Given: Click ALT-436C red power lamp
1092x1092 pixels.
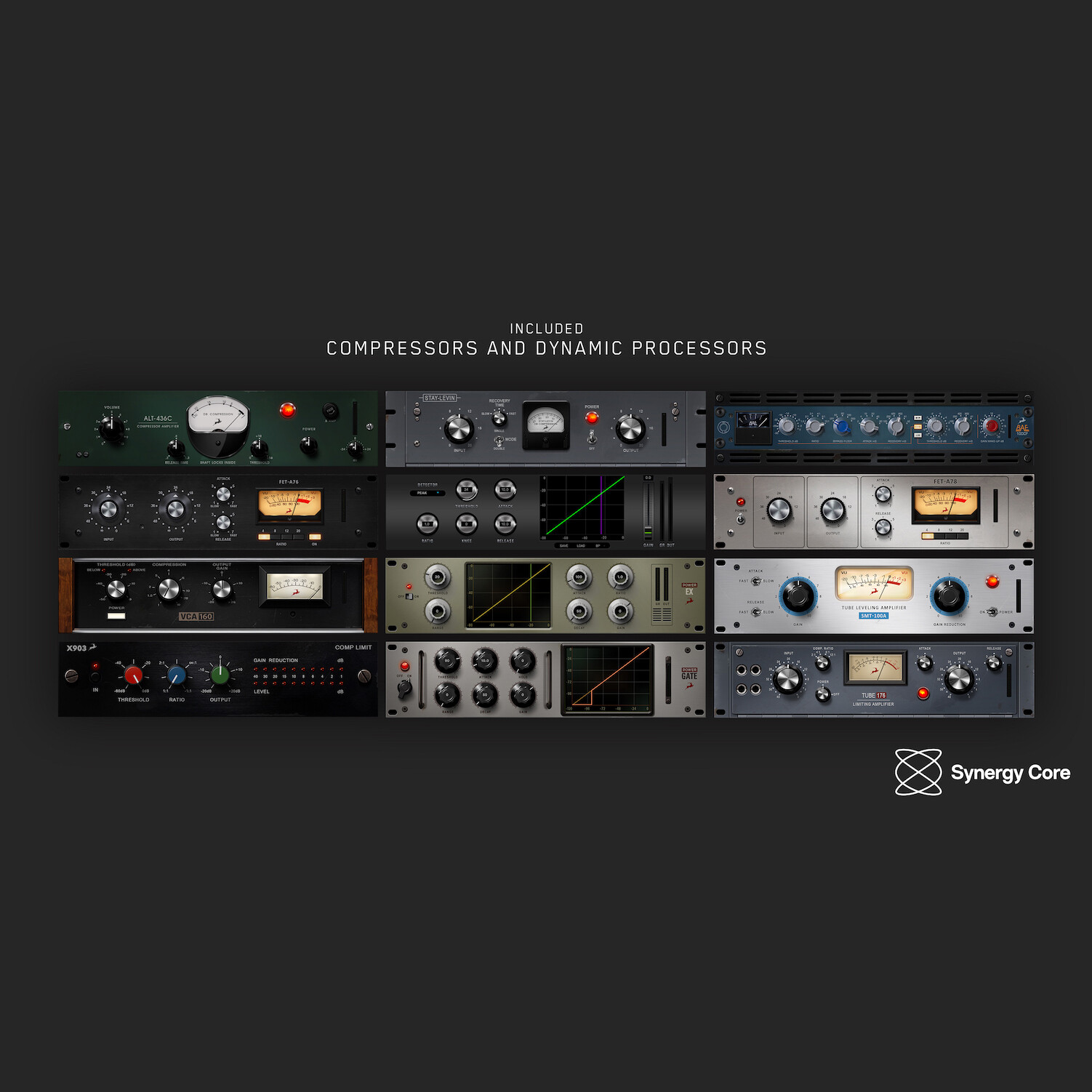Looking at the screenshot, I should [x=288, y=410].
